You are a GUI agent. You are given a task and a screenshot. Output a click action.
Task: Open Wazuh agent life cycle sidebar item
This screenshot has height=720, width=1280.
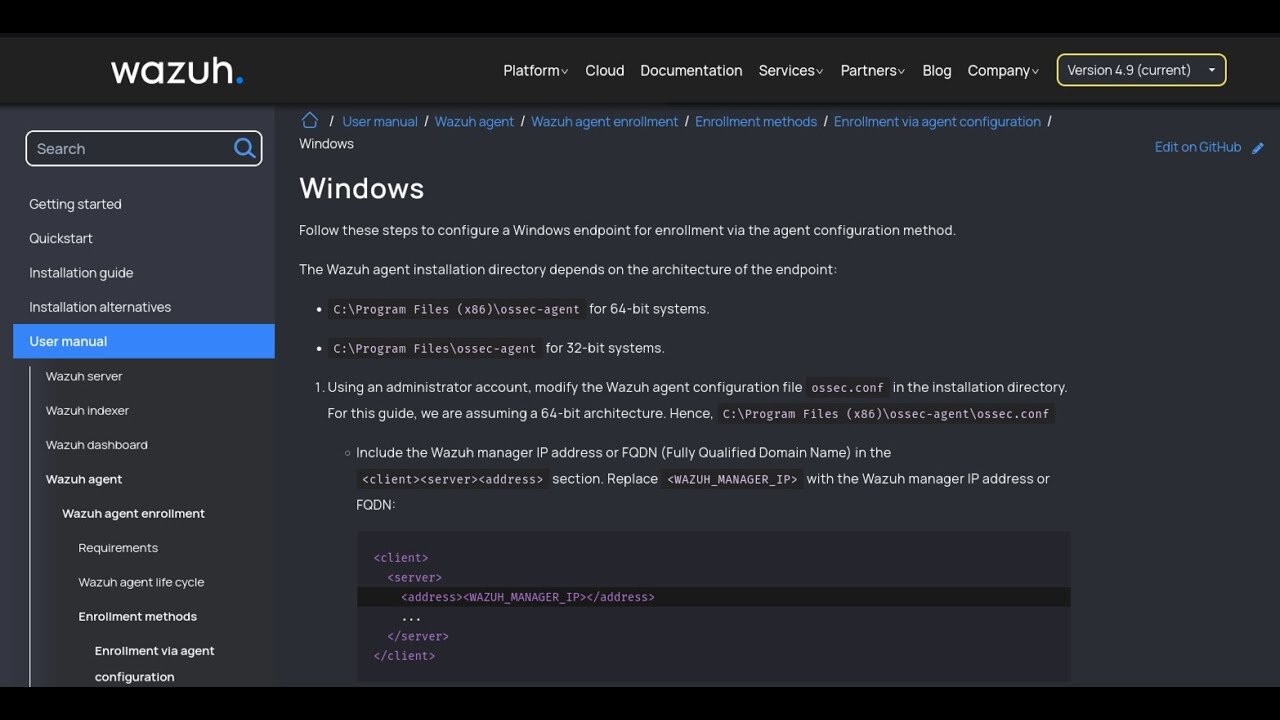tap(141, 582)
